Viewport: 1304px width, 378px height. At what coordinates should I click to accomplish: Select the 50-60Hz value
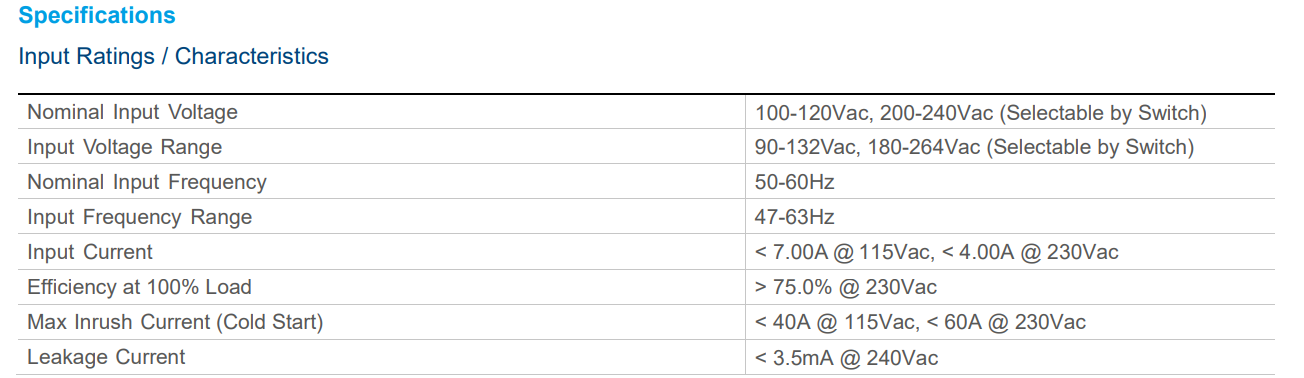tap(795, 182)
